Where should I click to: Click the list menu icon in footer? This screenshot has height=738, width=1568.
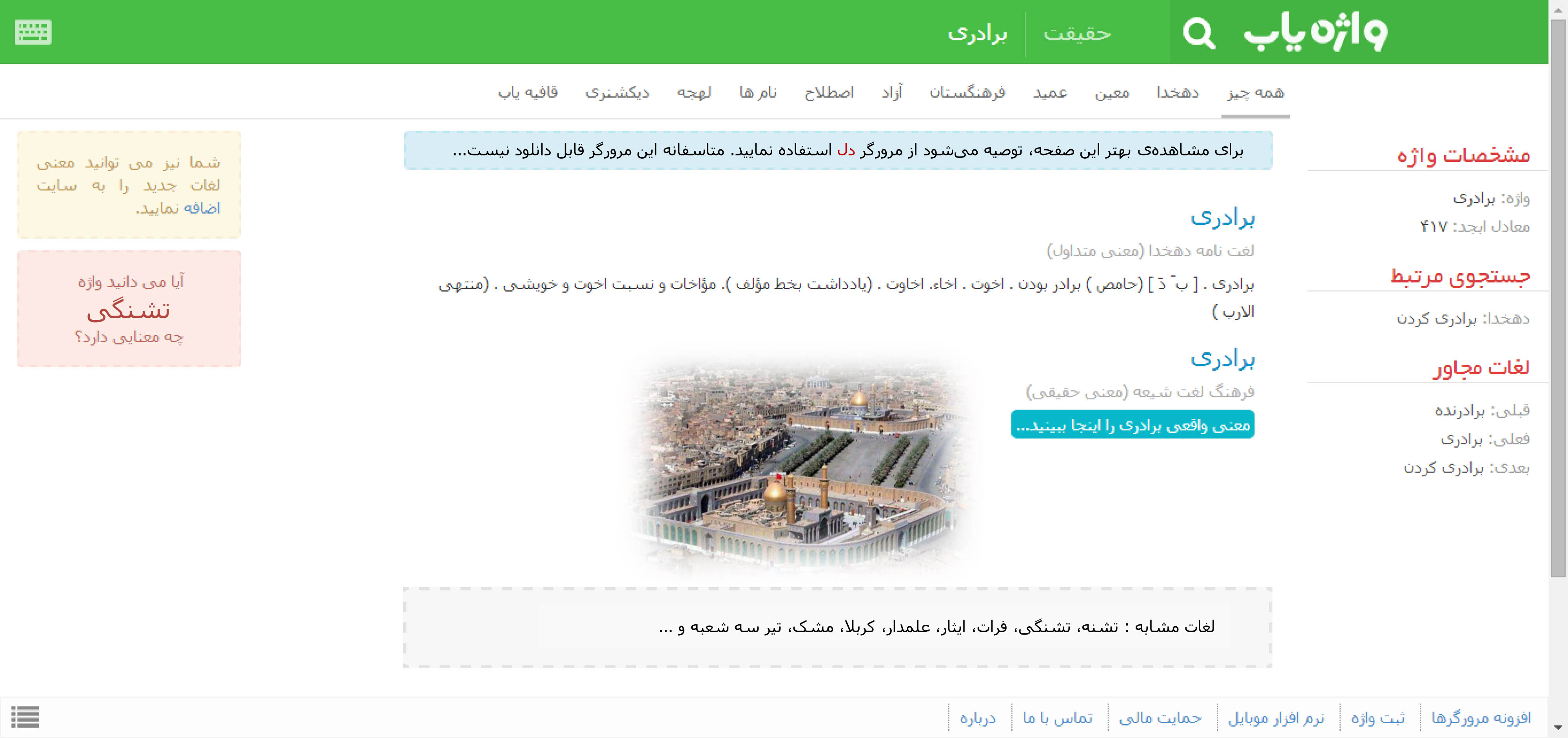[x=25, y=716]
